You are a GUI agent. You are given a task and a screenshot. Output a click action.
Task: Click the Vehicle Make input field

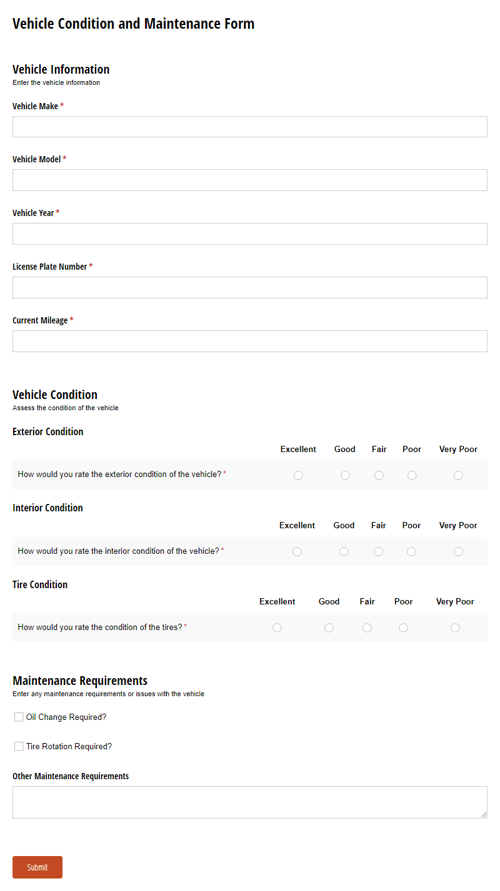[x=249, y=127]
